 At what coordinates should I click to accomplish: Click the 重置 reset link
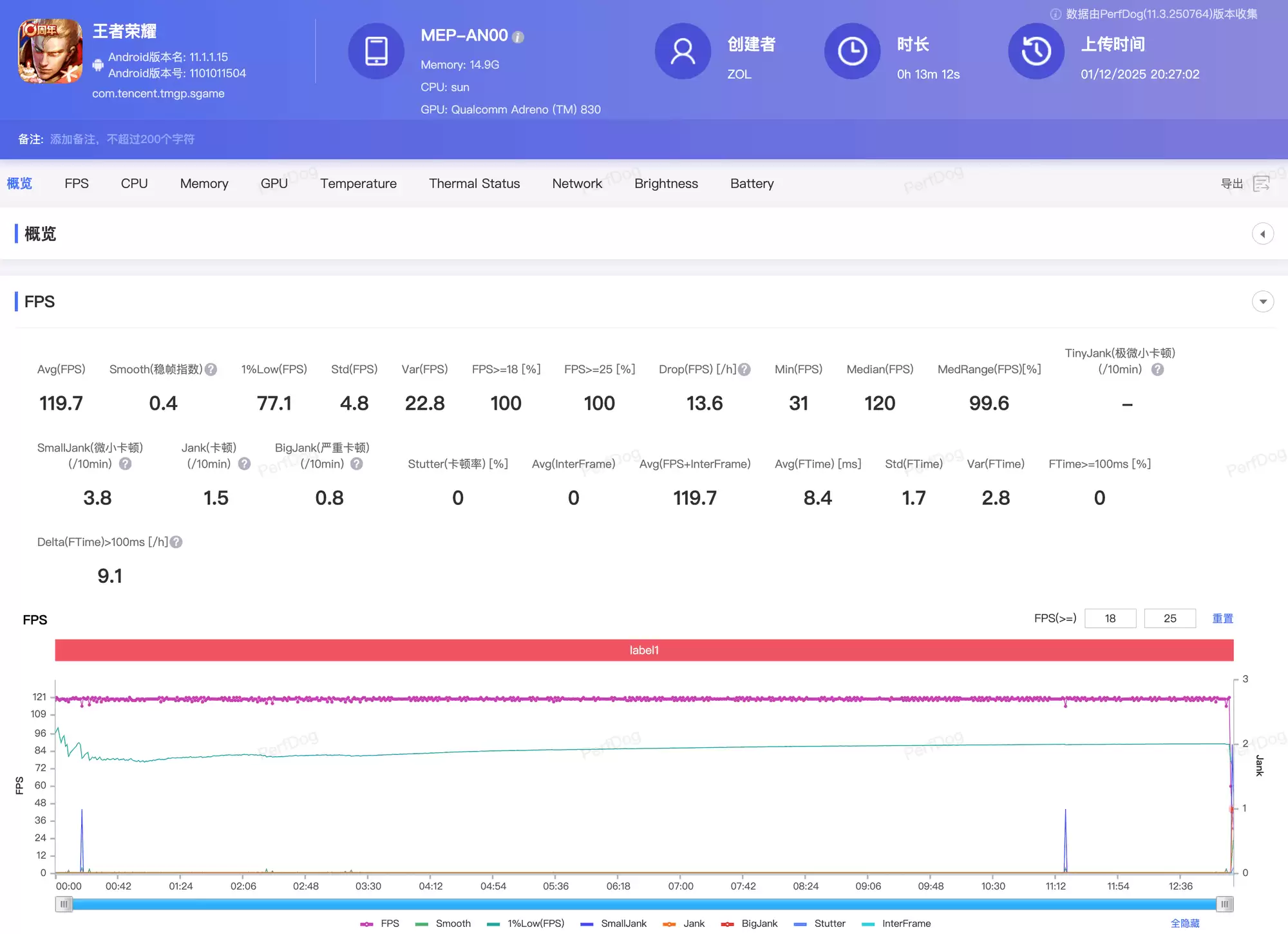(1222, 618)
